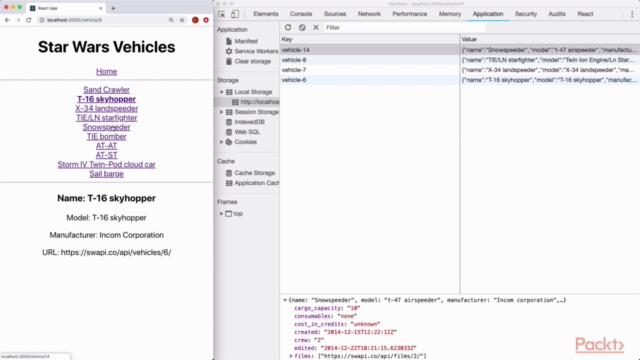The height and width of the screenshot is (360, 640).
Task: Switch to the Audits tab
Action: click(557, 14)
